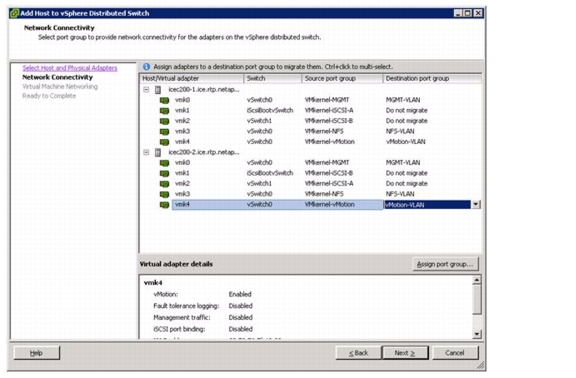Select the Ready to Complete wizard step
This screenshot has width=576, height=378.
point(49,96)
